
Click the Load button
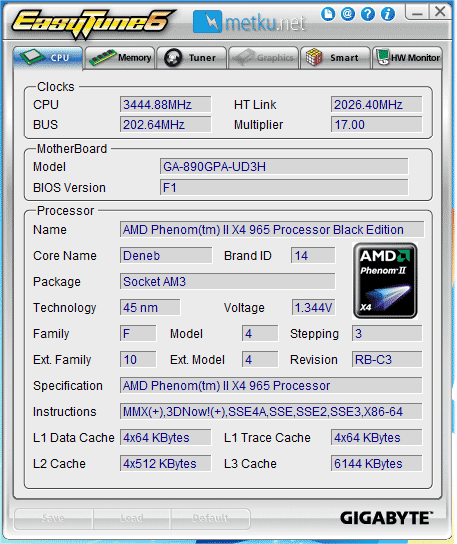[x=132, y=519]
